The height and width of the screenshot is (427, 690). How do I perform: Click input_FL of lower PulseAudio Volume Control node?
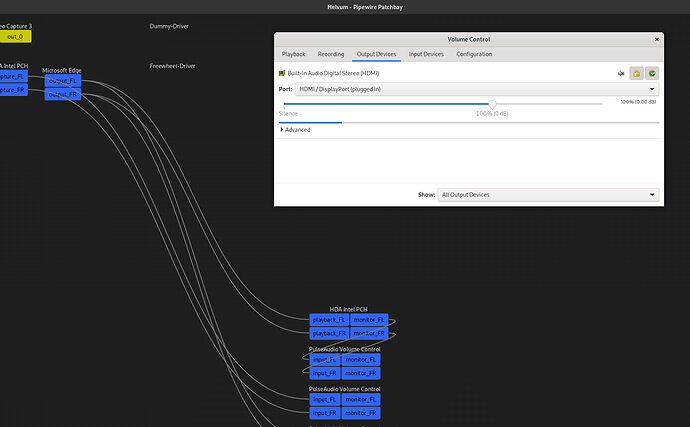point(325,400)
